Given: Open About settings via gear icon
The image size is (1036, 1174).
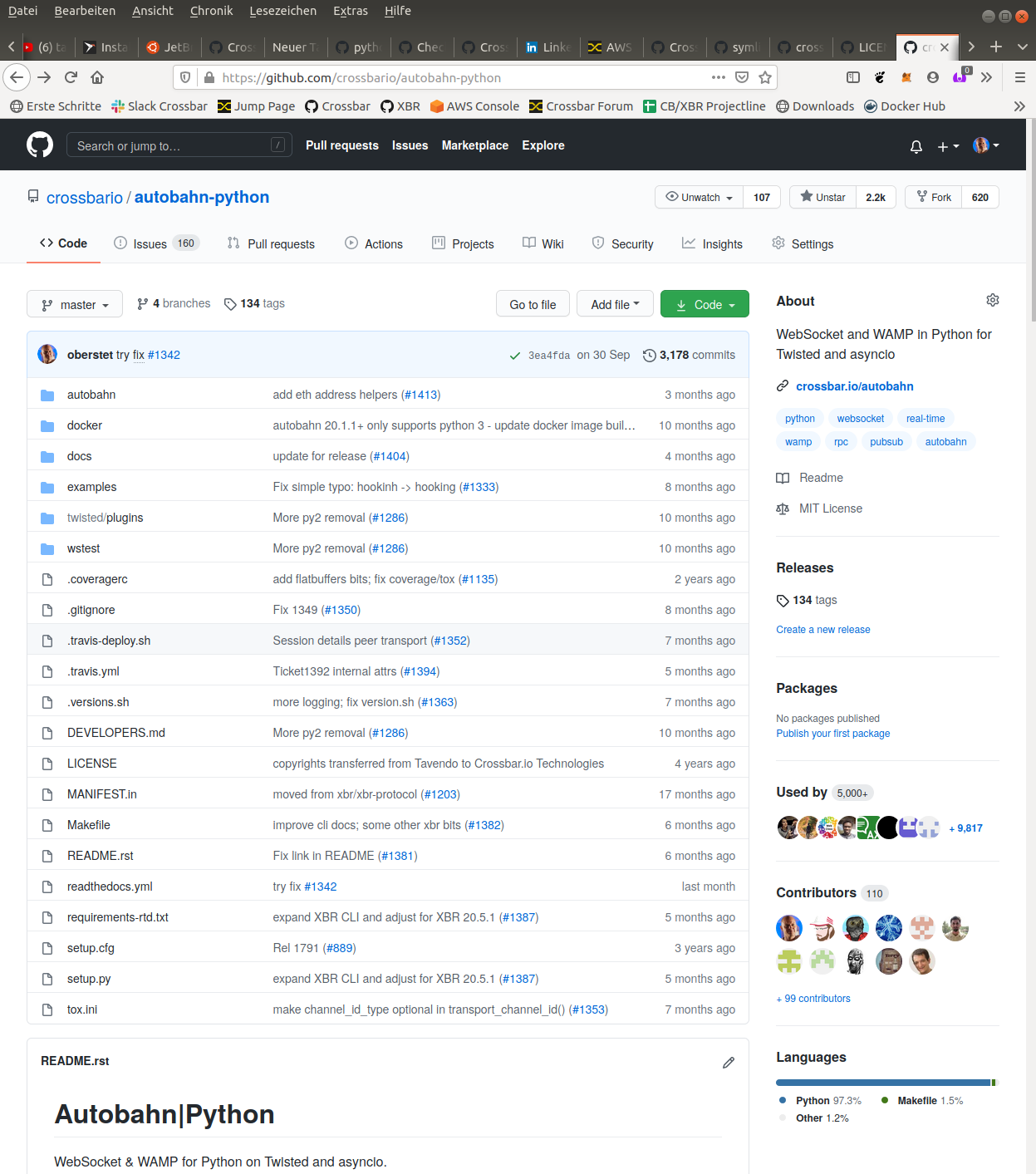Looking at the screenshot, I should 992,300.
